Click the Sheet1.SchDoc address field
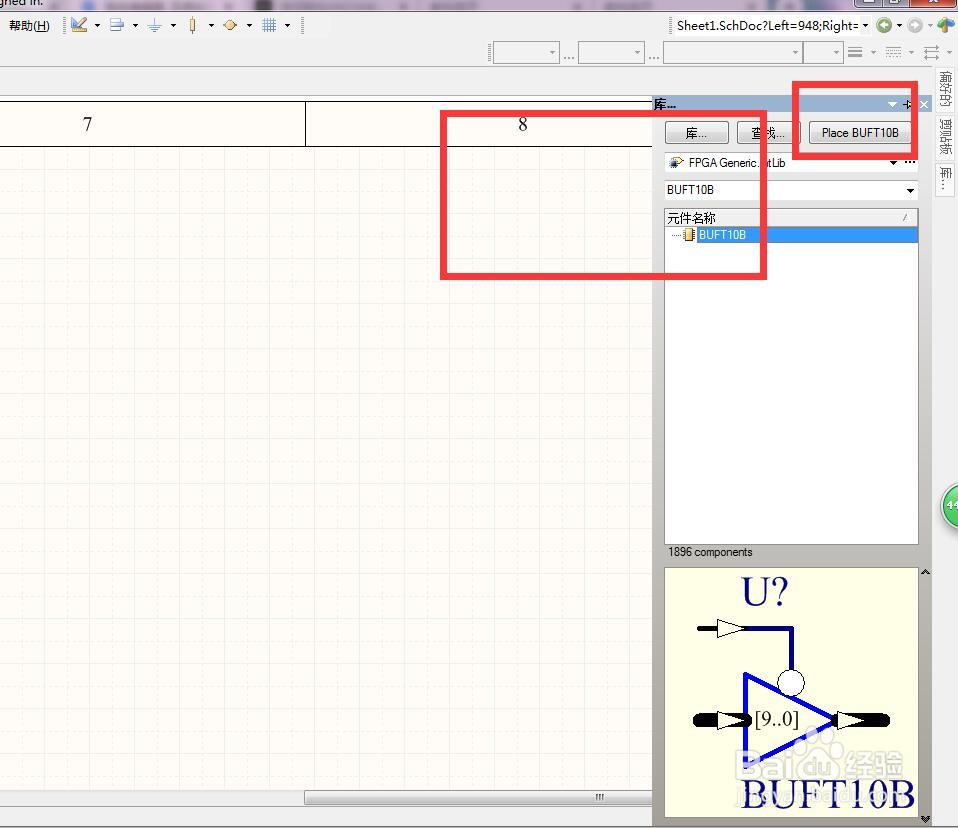This screenshot has width=958, height=828. tap(767, 26)
